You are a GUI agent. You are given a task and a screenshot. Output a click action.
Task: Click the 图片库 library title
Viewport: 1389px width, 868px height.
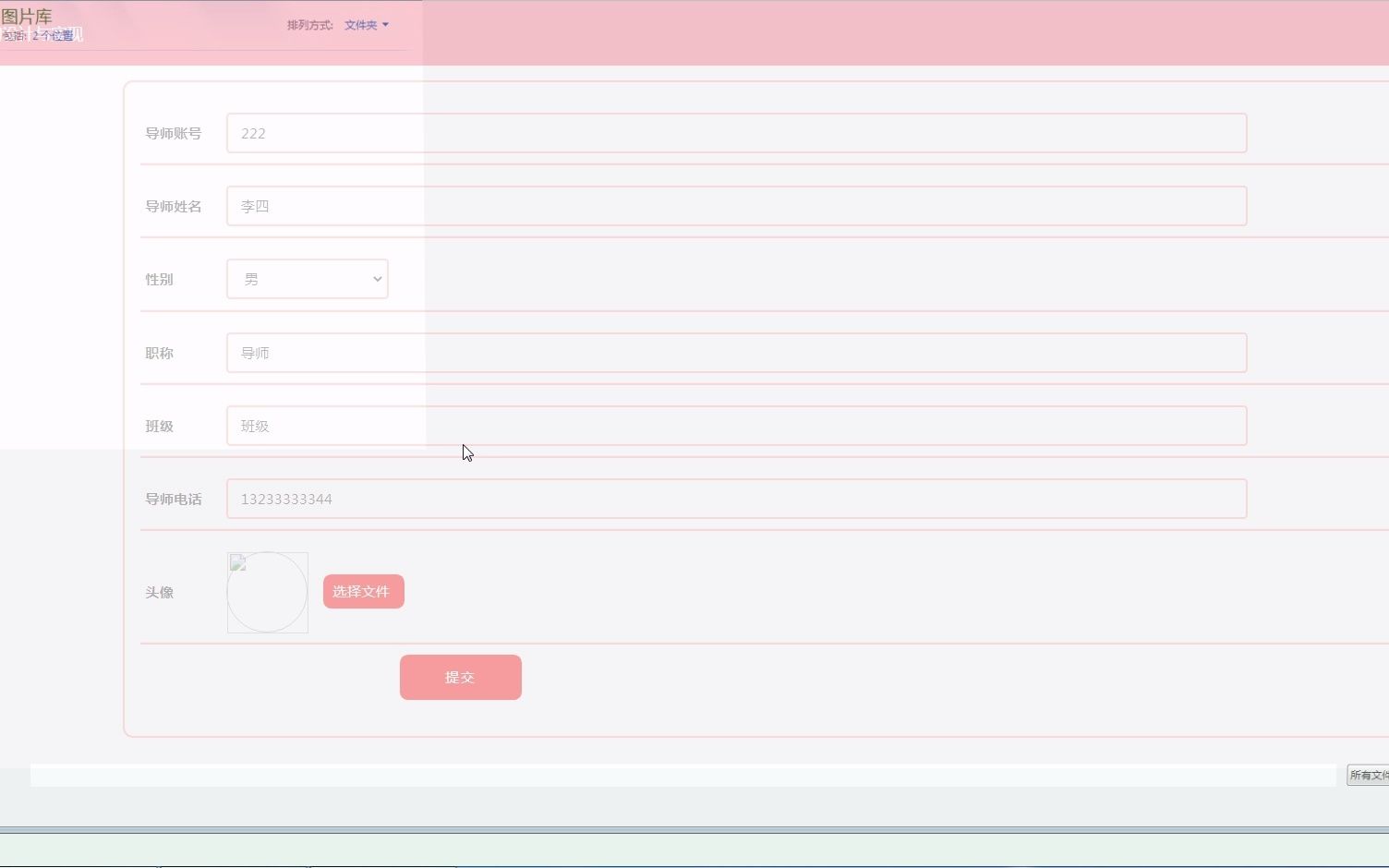[27, 16]
